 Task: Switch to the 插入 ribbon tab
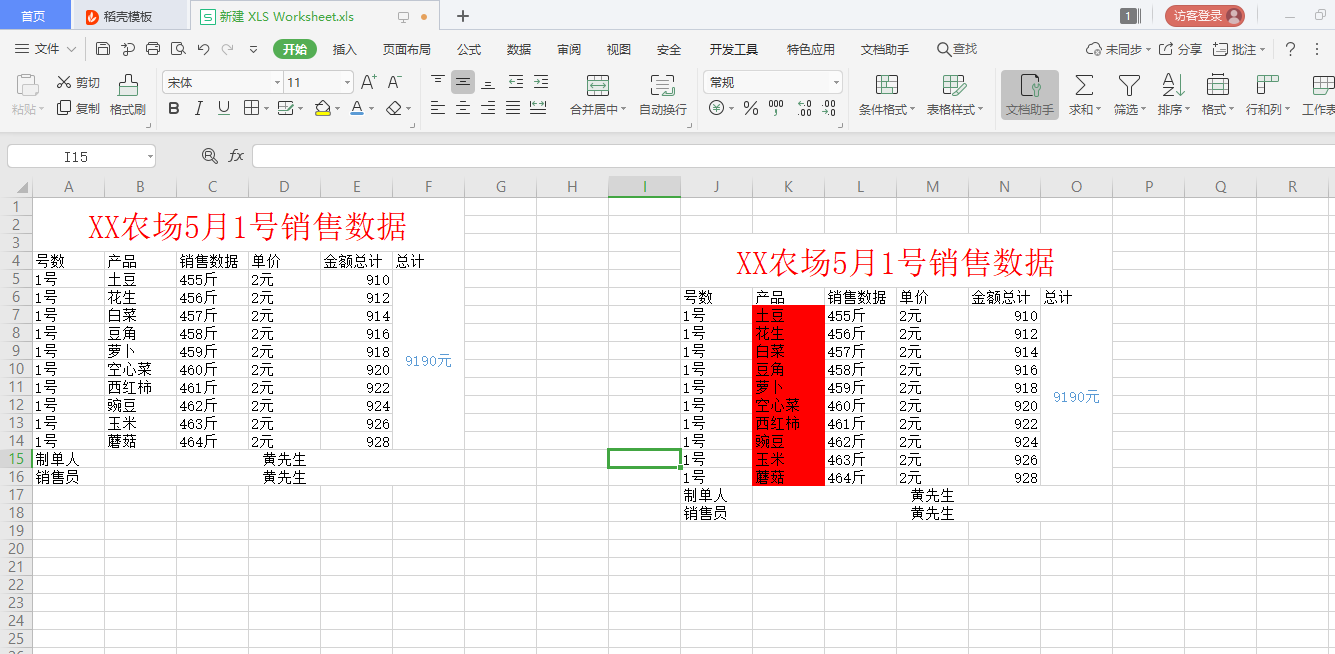(x=342, y=48)
